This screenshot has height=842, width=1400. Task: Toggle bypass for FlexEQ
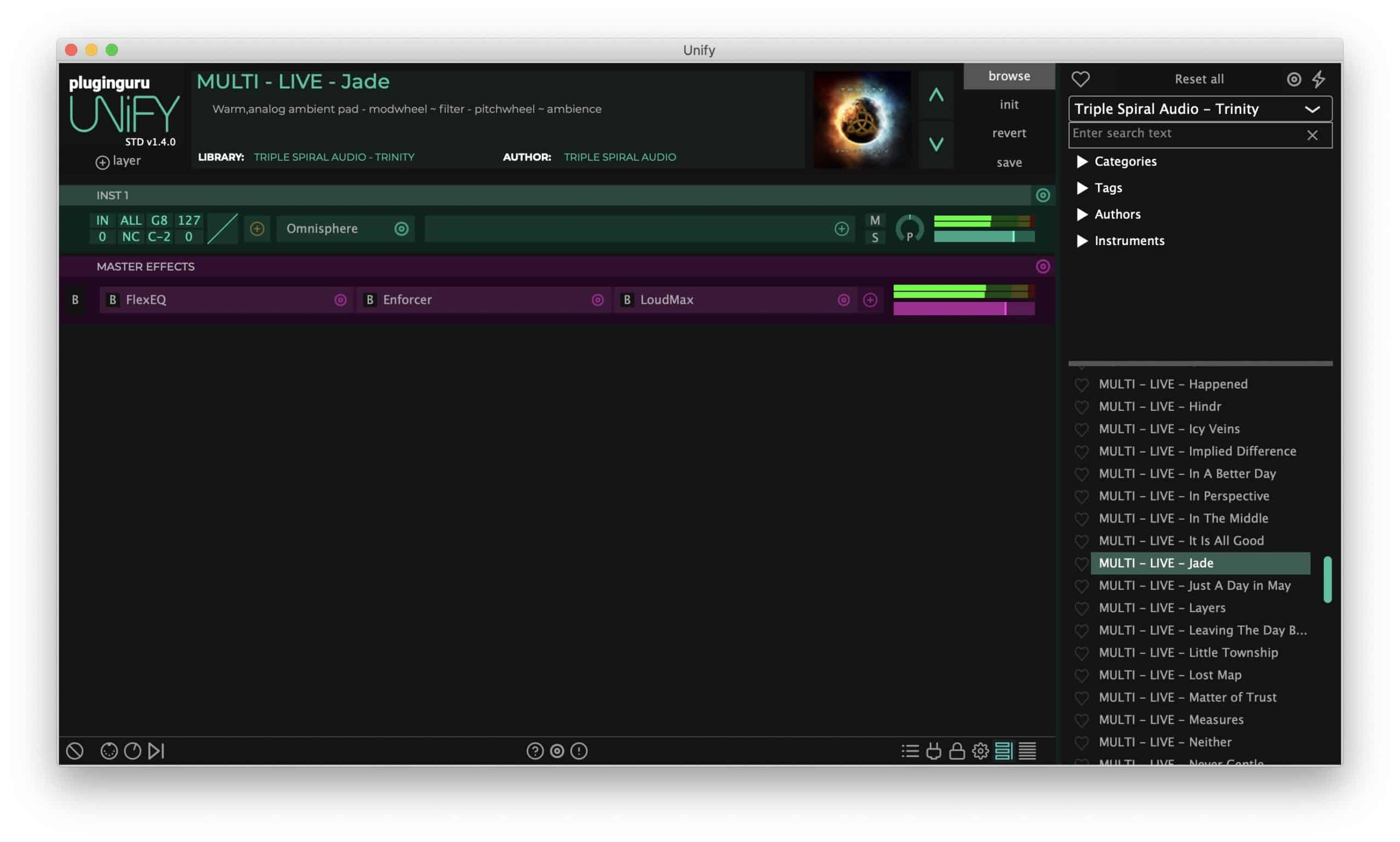(x=112, y=300)
